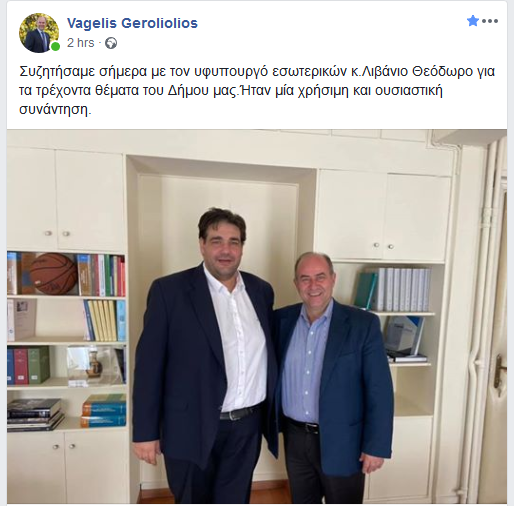The image size is (514, 506).
Task: Open the three-dot post options menu
Action: click(490, 21)
